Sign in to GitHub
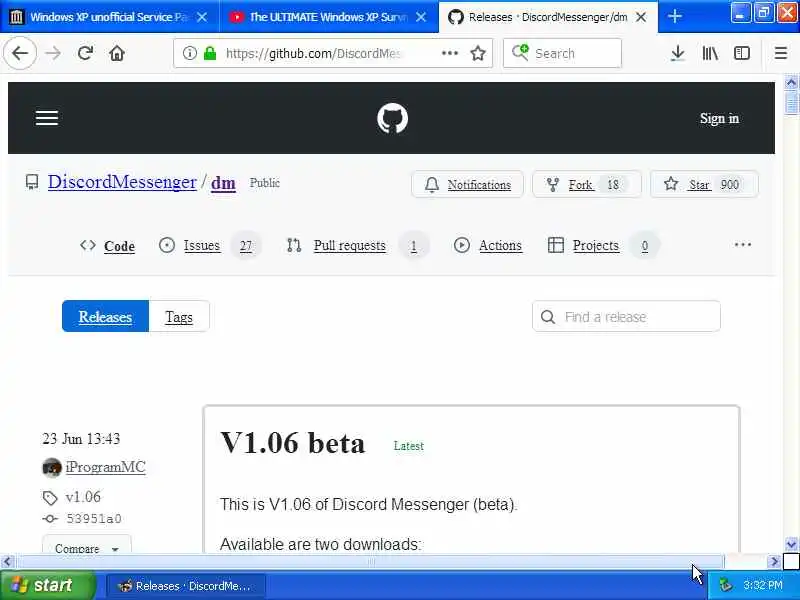Screen dimensions: 800x600 719,118
